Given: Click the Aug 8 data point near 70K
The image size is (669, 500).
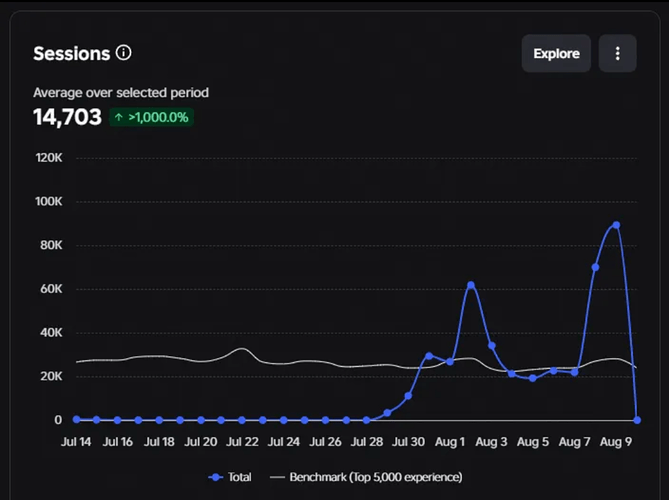Looking at the screenshot, I should [x=595, y=267].
